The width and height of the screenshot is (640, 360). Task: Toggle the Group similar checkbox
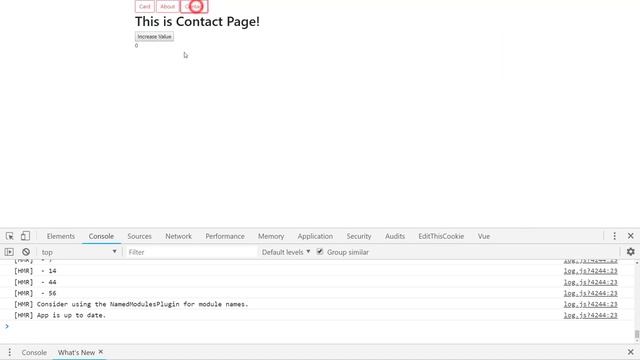coord(320,251)
